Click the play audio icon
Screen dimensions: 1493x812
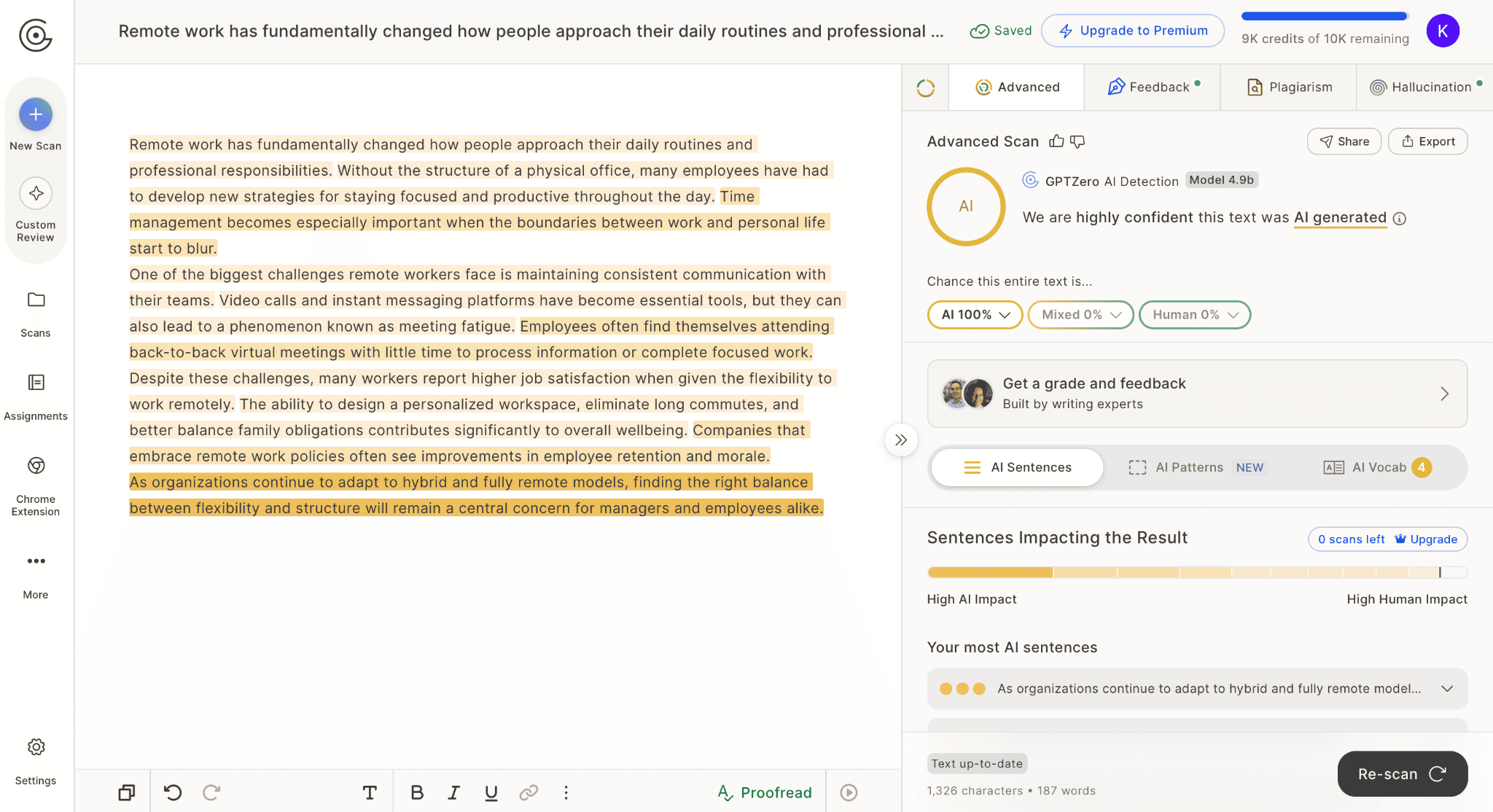tap(849, 792)
